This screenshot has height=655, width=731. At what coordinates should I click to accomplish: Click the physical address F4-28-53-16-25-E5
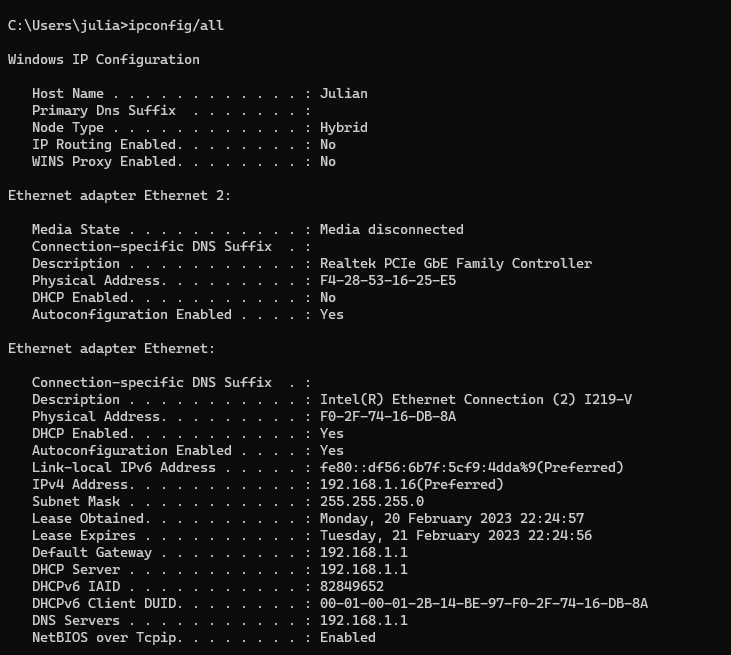tap(387, 280)
